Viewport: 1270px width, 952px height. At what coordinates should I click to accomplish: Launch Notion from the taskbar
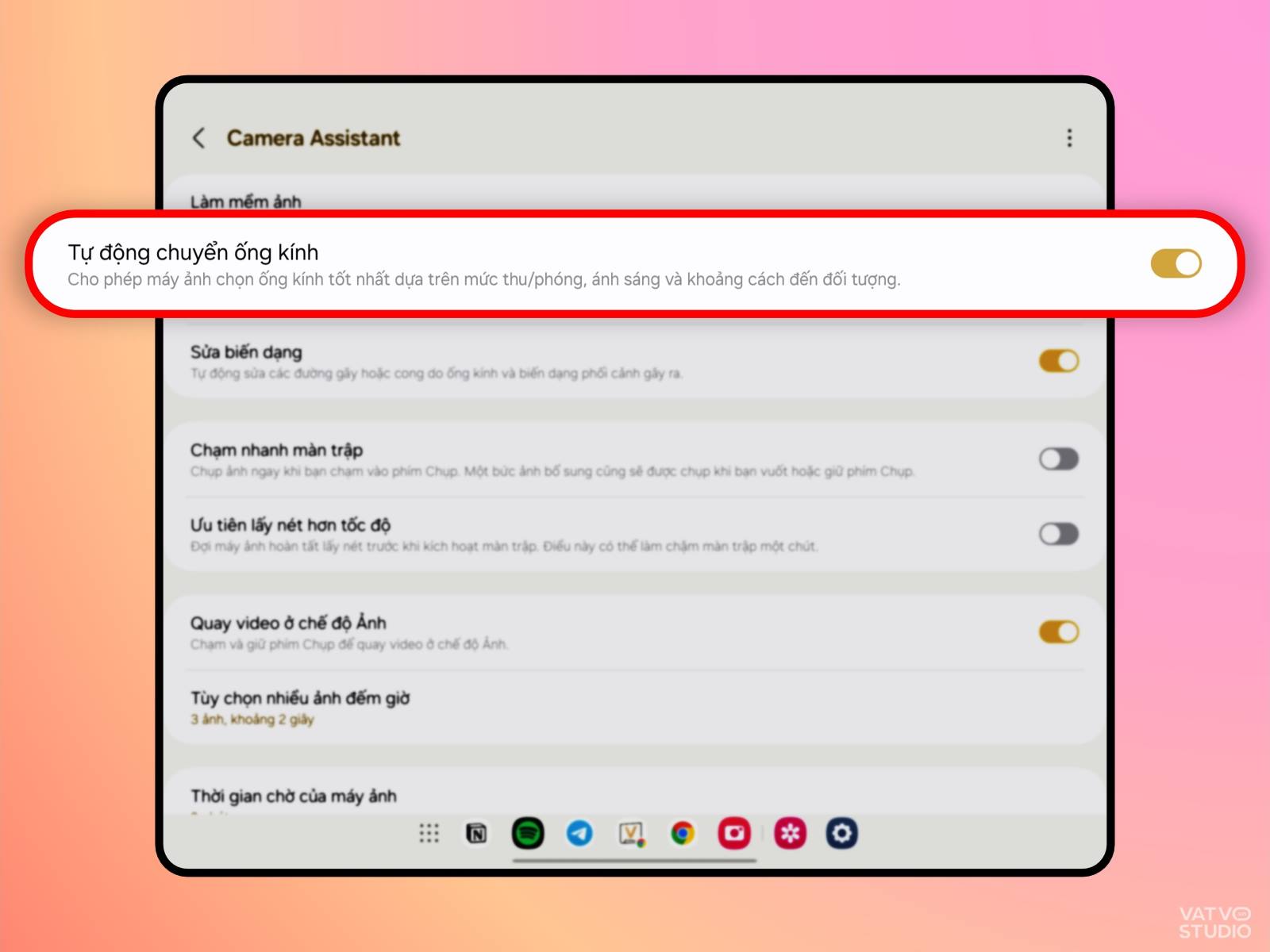point(476,833)
